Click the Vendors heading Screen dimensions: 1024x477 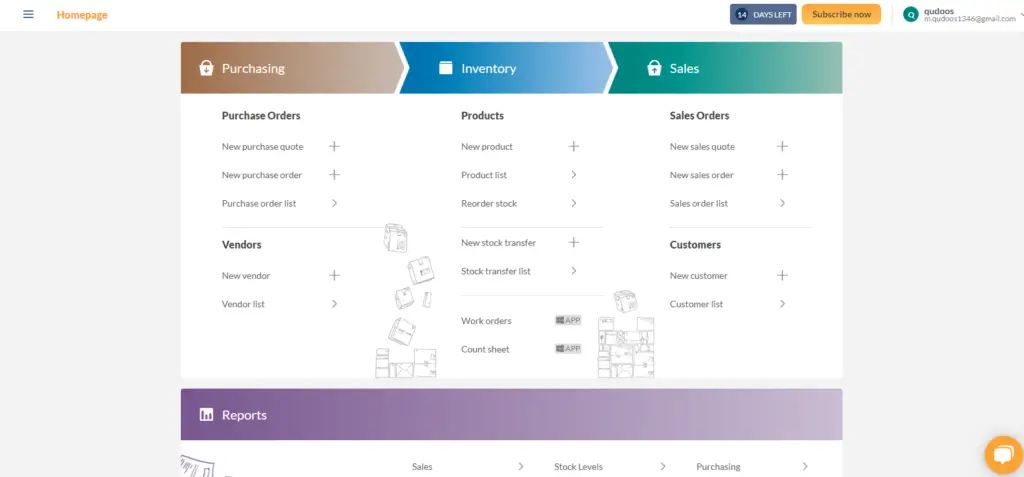(x=242, y=244)
